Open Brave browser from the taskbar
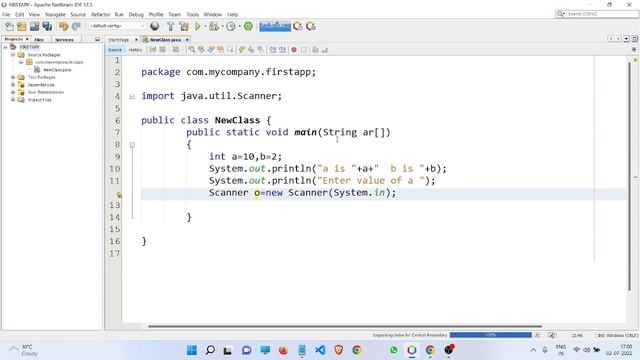 (x=339, y=350)
